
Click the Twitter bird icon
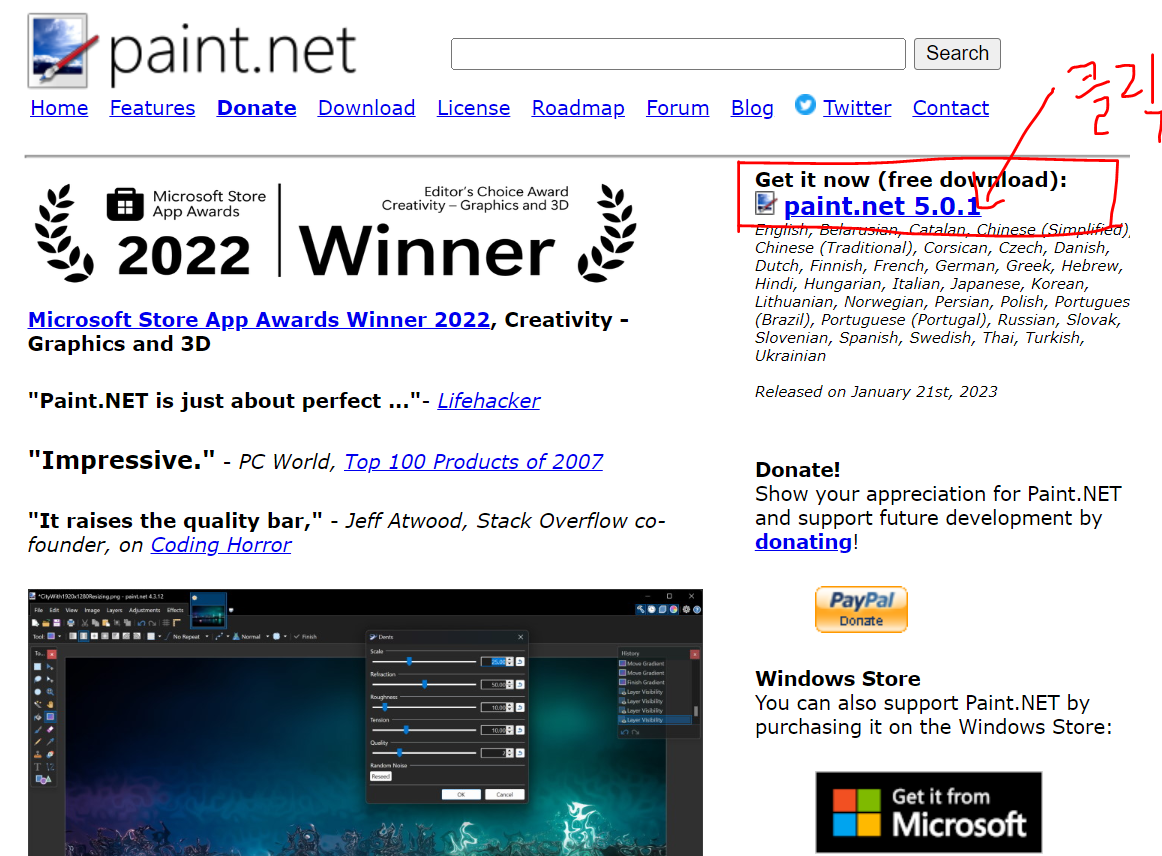[x=805, y=105]
